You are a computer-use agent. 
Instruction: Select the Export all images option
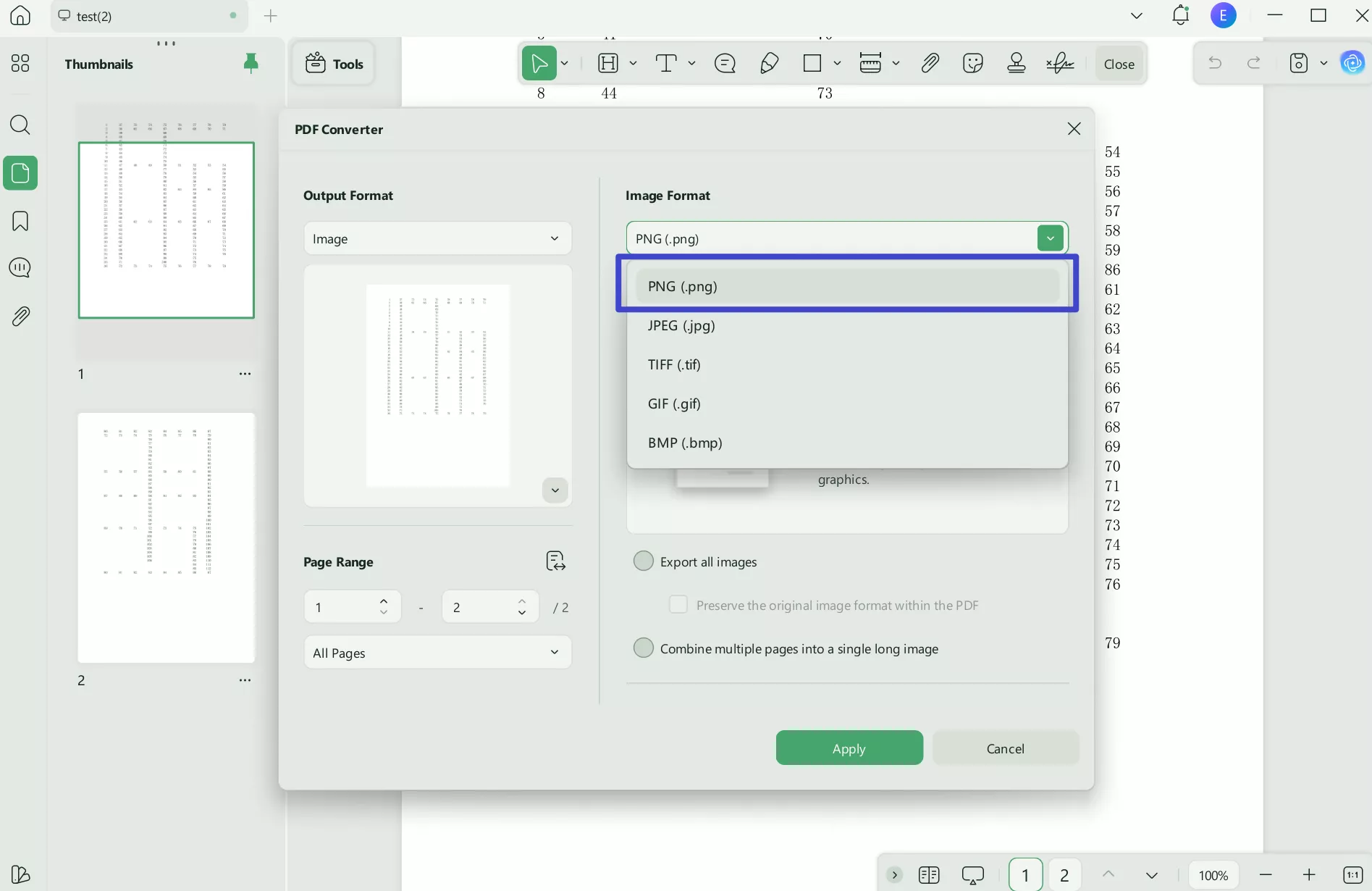[643, 560]
